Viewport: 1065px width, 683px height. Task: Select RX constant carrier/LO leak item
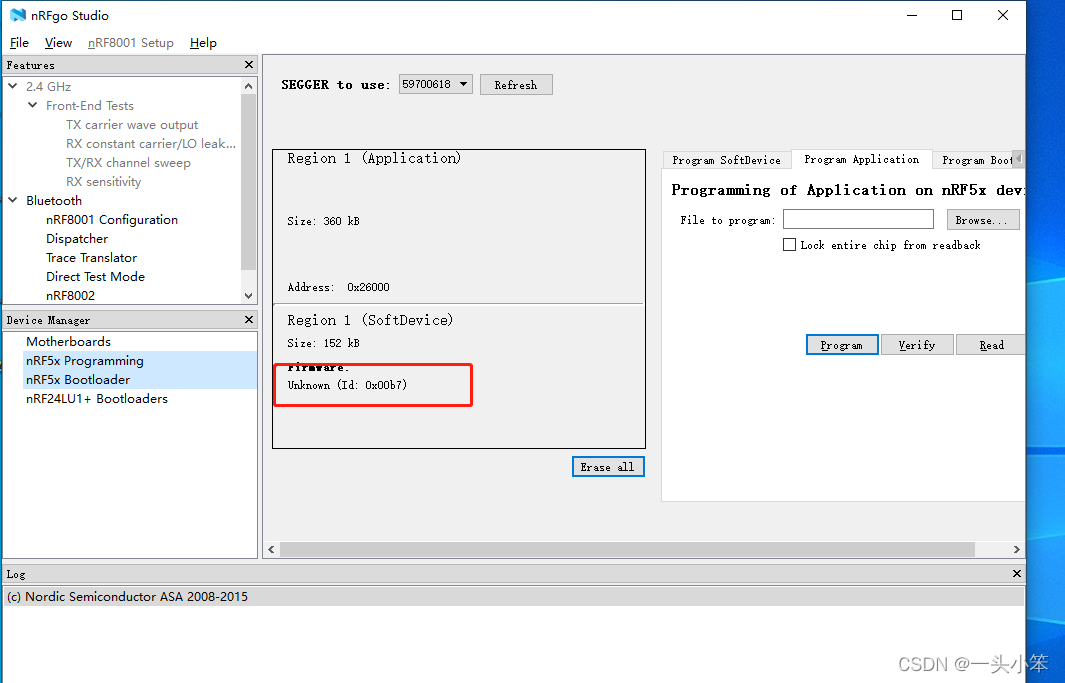(x=151, y=143)
